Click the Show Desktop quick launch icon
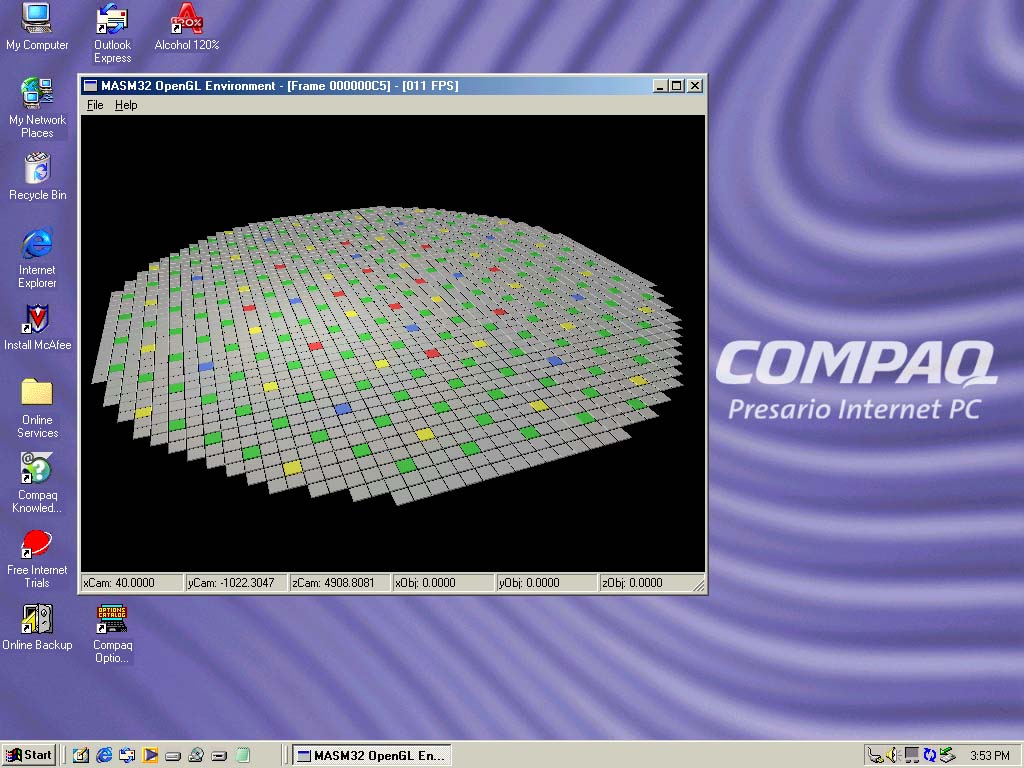1024x768 pixels. (80, 756)
